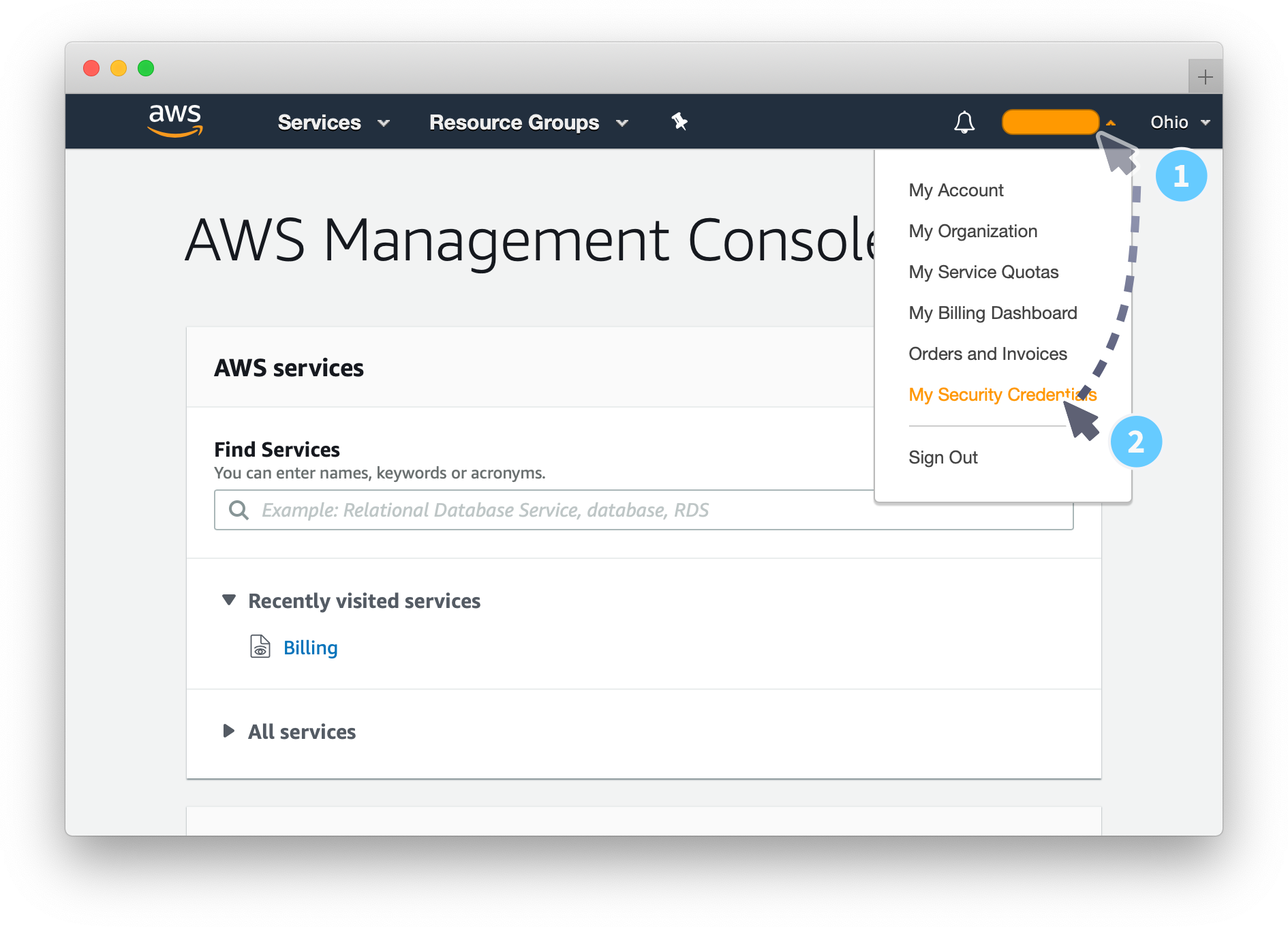
Task: Click the AWS logo home icon
Action: tap(175, 121)
